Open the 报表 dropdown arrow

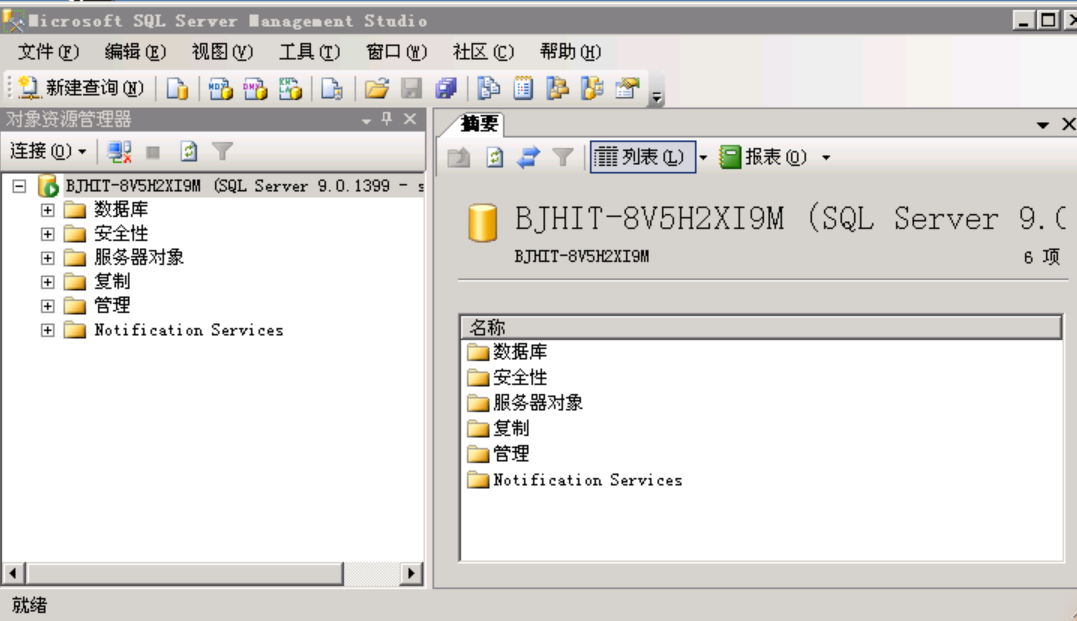826,157
